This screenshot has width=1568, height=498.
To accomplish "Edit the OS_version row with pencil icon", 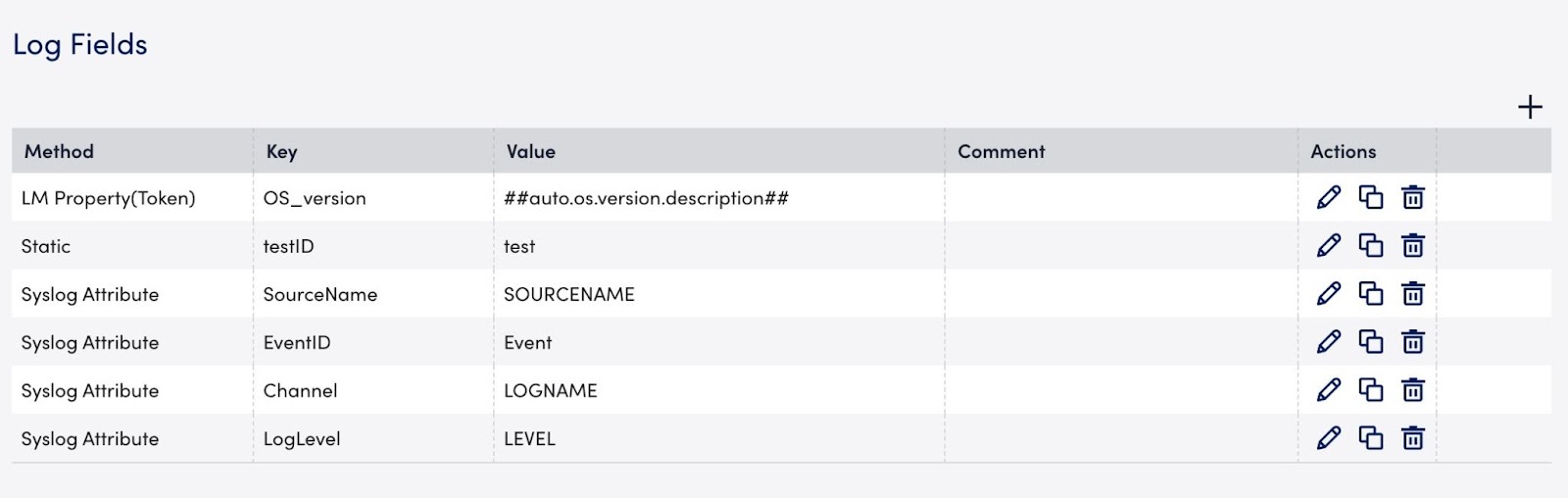I will click(x=1329, y=197).
